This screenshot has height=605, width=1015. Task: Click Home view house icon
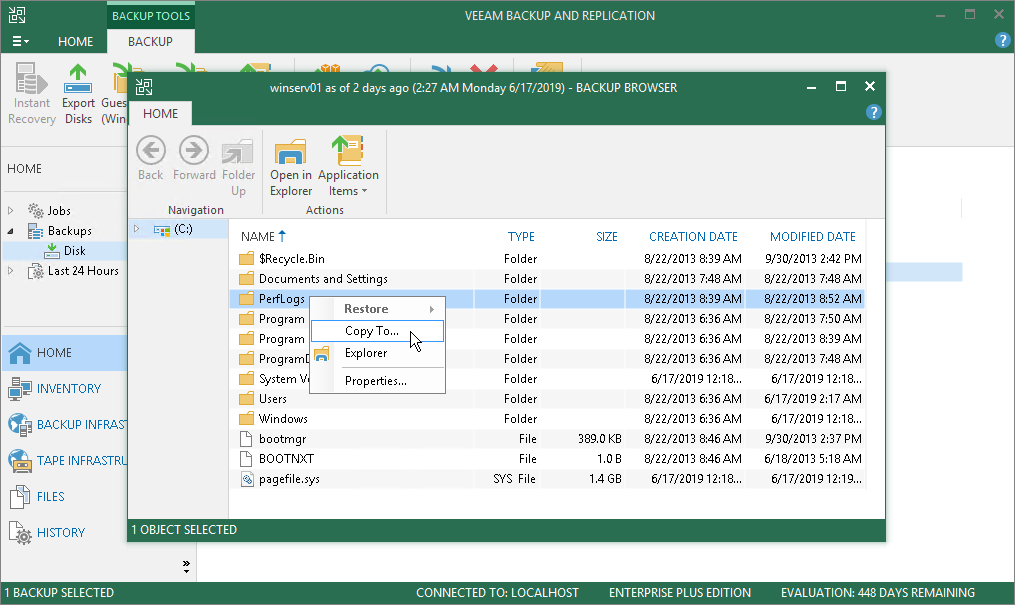(x=19, y=353)
